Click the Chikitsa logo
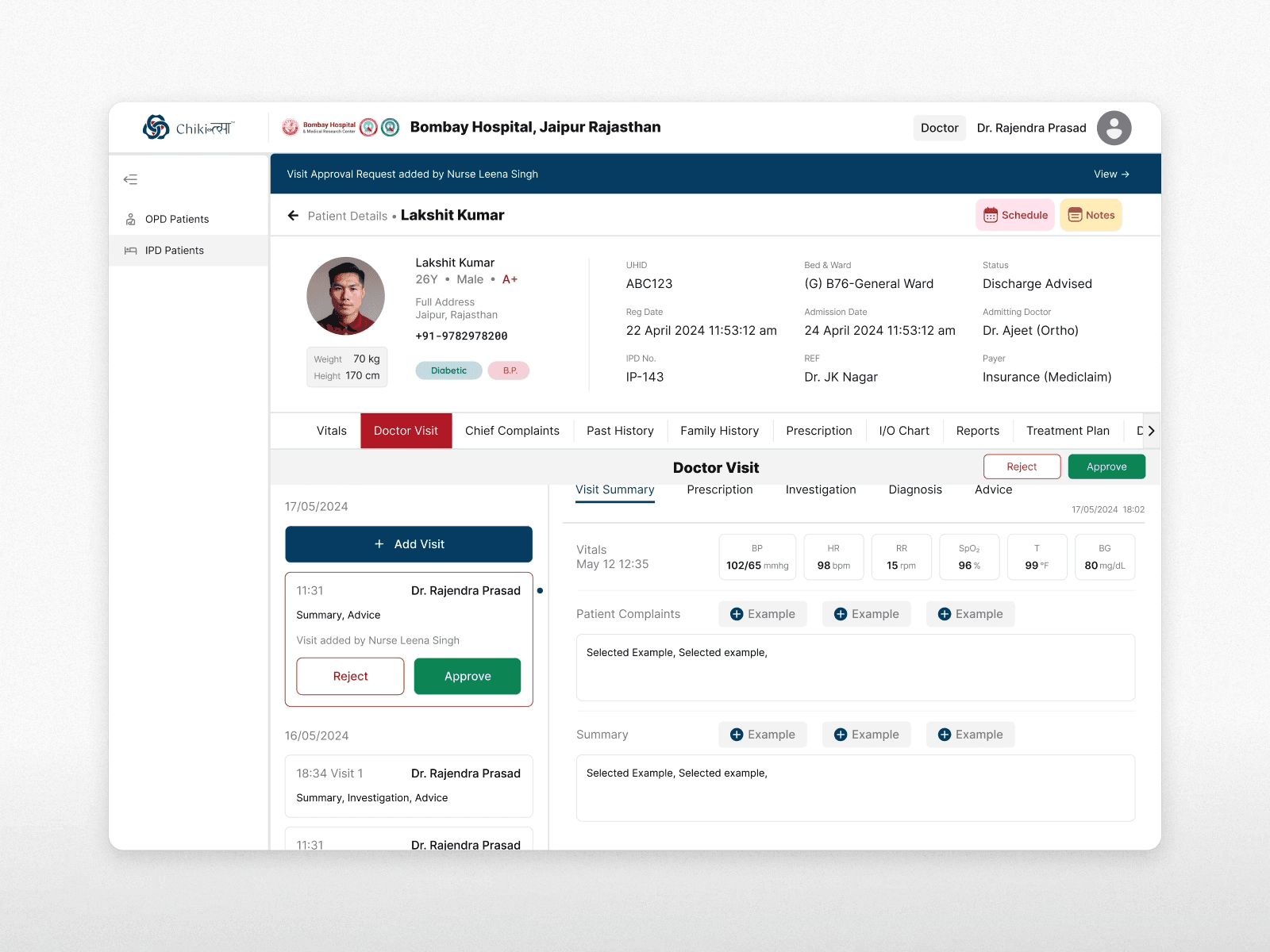The height and width of the screenshot is (952, 1270). [x=188, y=128]
